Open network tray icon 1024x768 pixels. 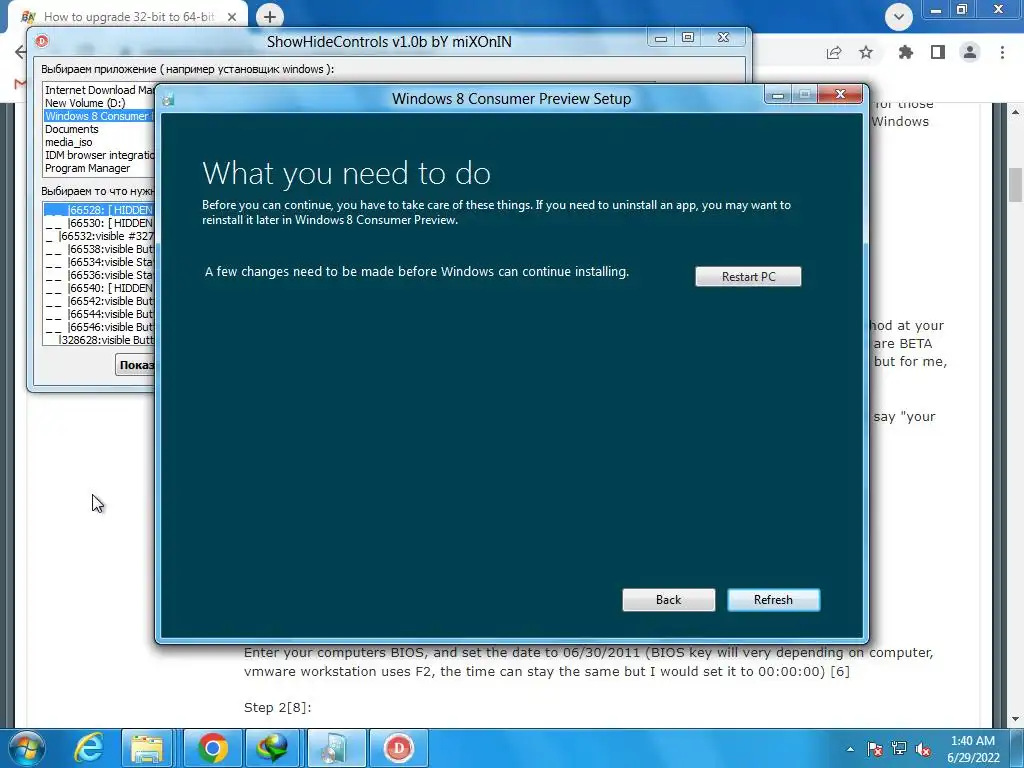pos(899,749)
